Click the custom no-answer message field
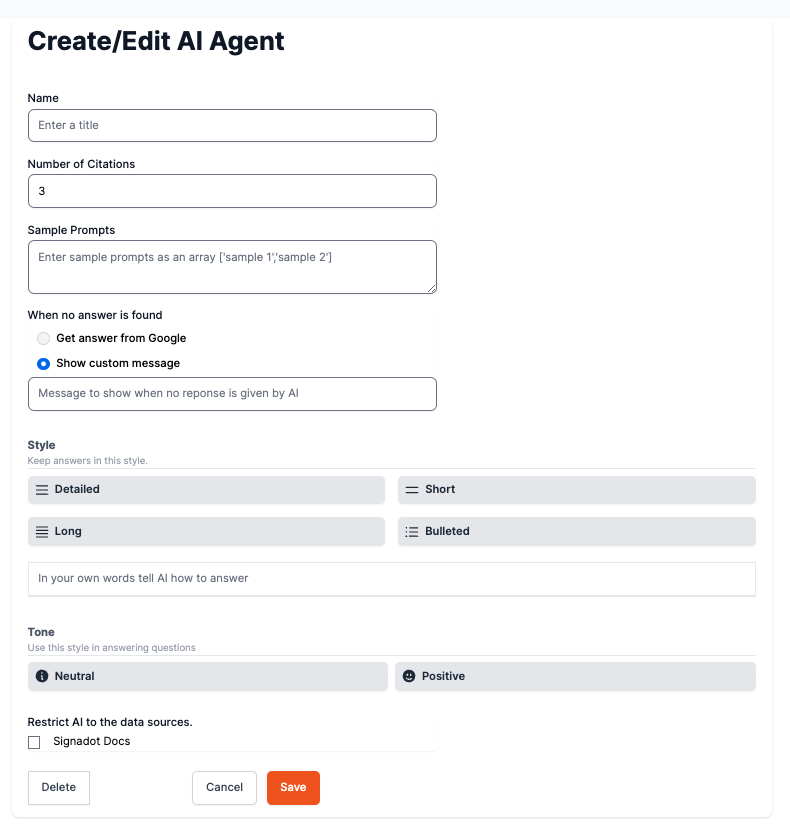Image resolution: width=790 pixels, height=830 pixels. [x=232, y=394]
